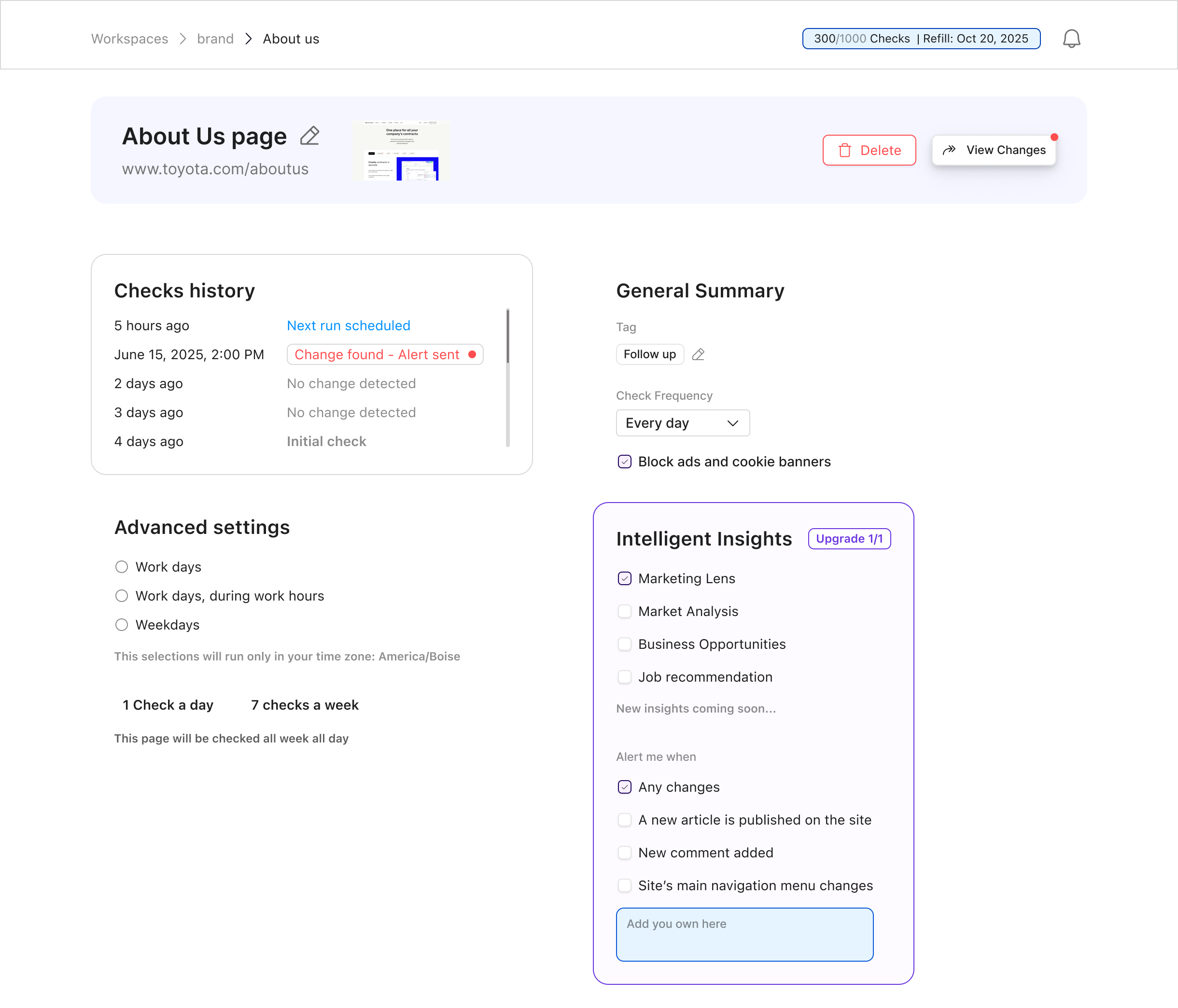Click the arrow icon on View Changes button
The height and width of the screenshot is (1008, 1178).
(x=950, y=150)
